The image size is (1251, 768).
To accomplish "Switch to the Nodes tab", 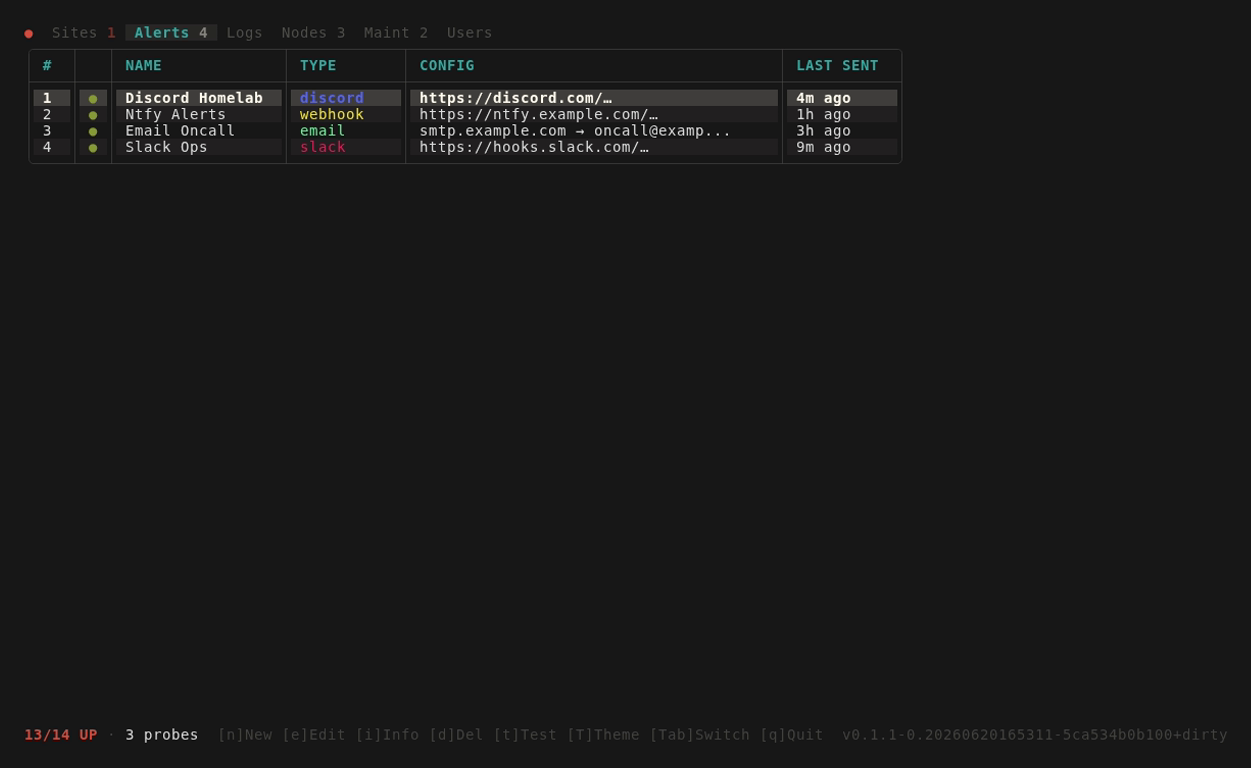I will coord(314,33).
